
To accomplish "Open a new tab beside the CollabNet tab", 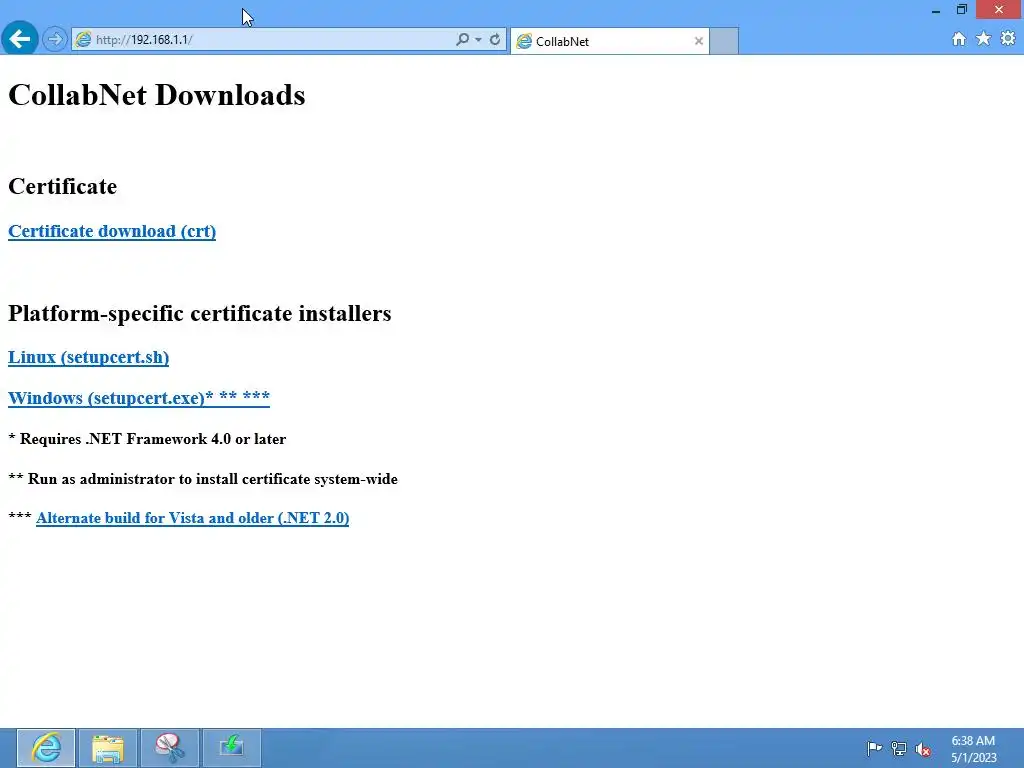I will click(x=724, y=41).
